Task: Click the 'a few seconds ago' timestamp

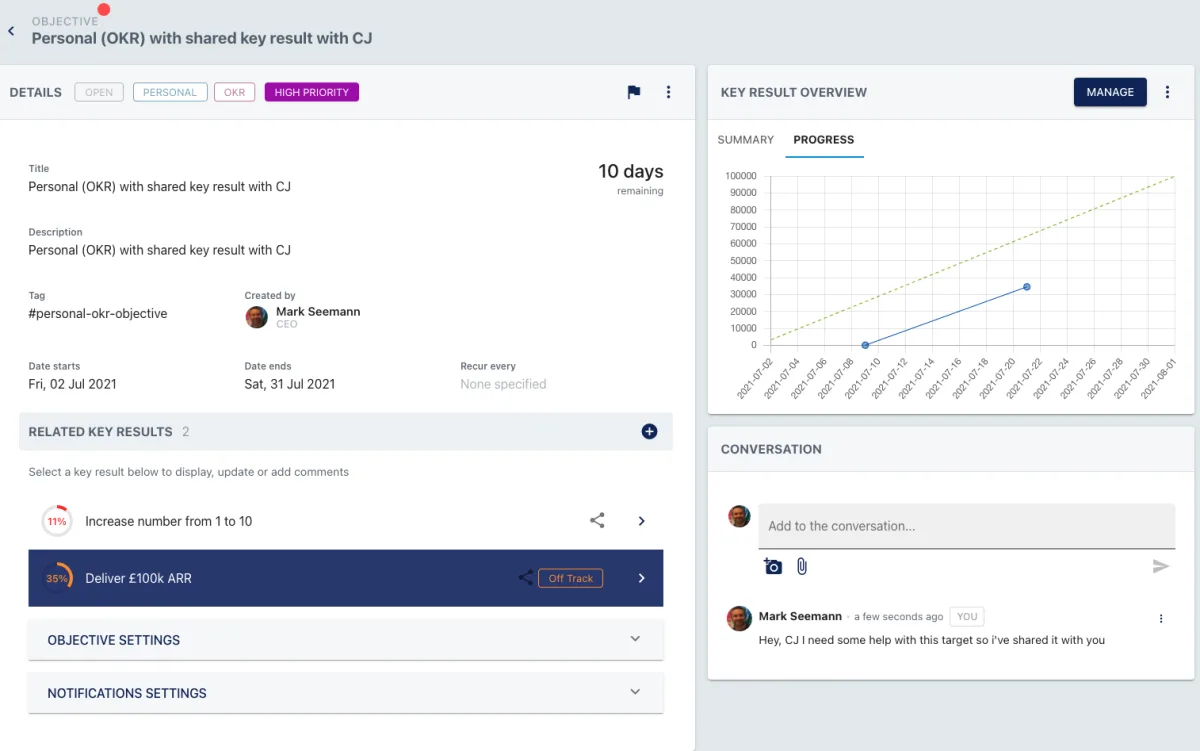Action: tap(898, 617)
